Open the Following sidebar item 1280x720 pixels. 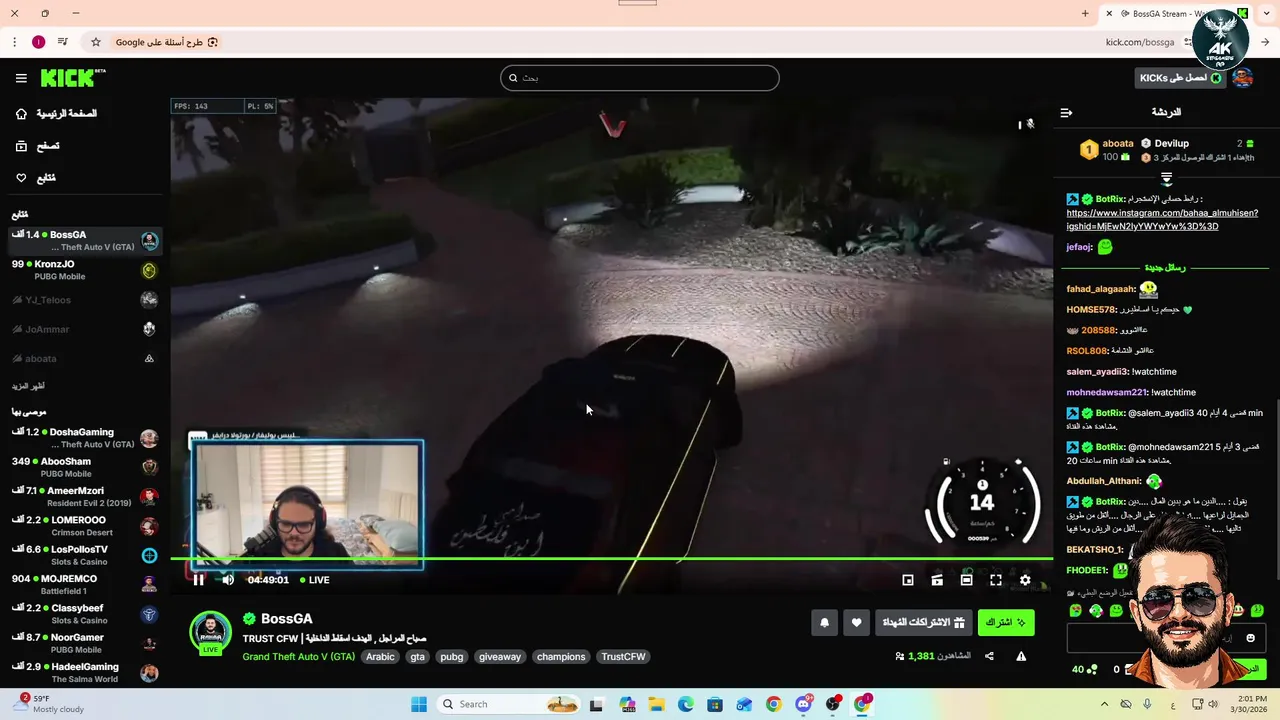pos(36,178)
